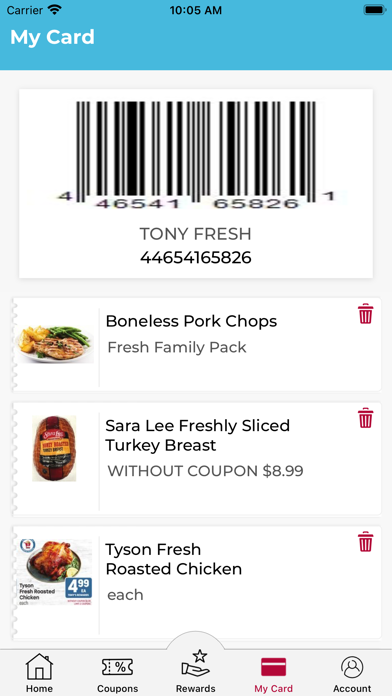Open Sara Lee Freshly Sliced Turkey Breast
392x696 pixels.
tap(198, 435)
